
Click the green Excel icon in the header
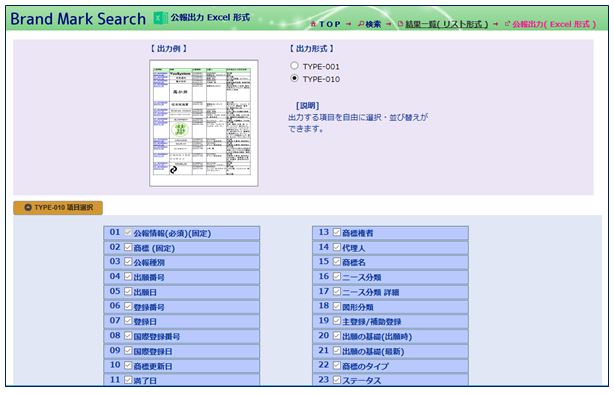(x=160, y=18)
